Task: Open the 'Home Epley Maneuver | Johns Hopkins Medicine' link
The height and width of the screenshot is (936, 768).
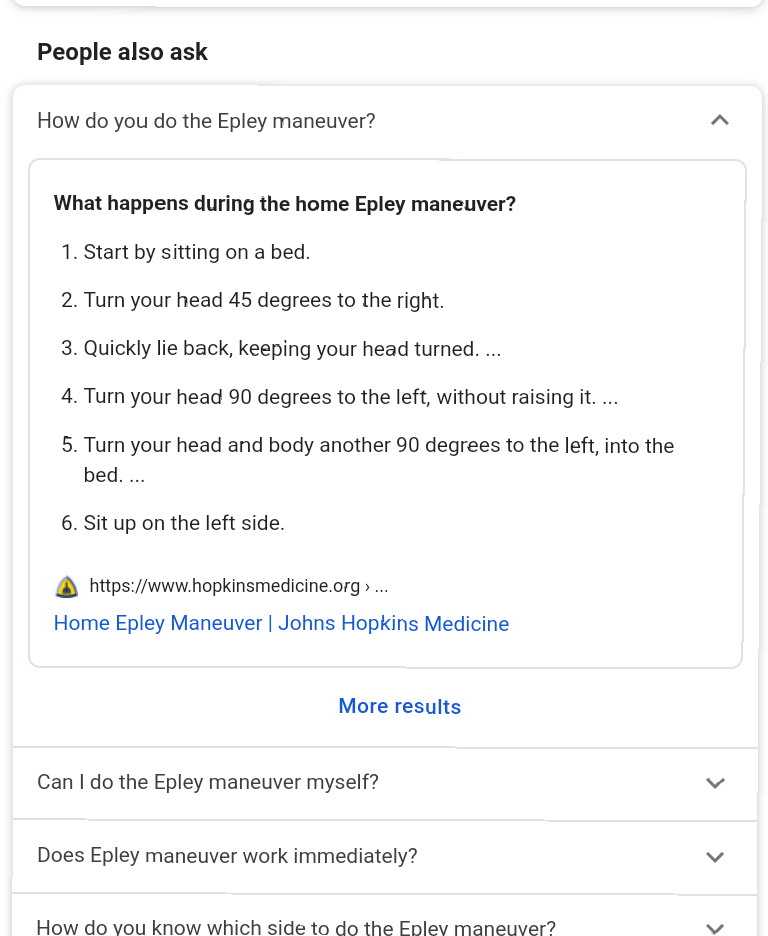Action: [x=281, y=624]
